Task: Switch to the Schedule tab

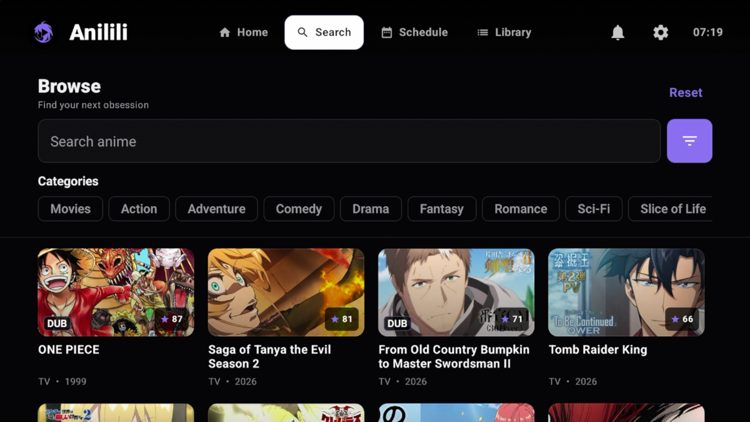Action: [414, 32]
